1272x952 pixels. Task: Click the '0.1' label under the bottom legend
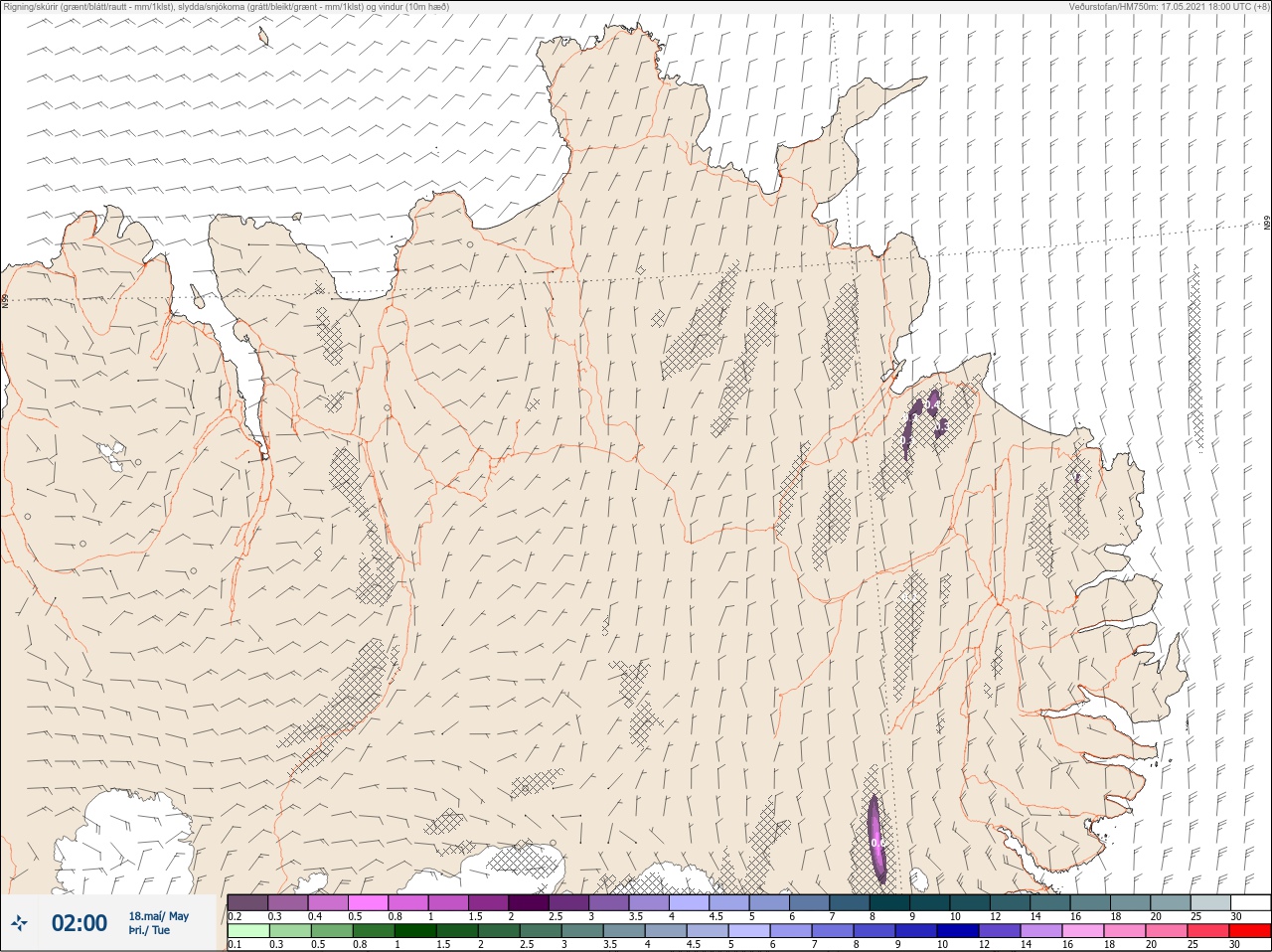click(x=235, y=944)
